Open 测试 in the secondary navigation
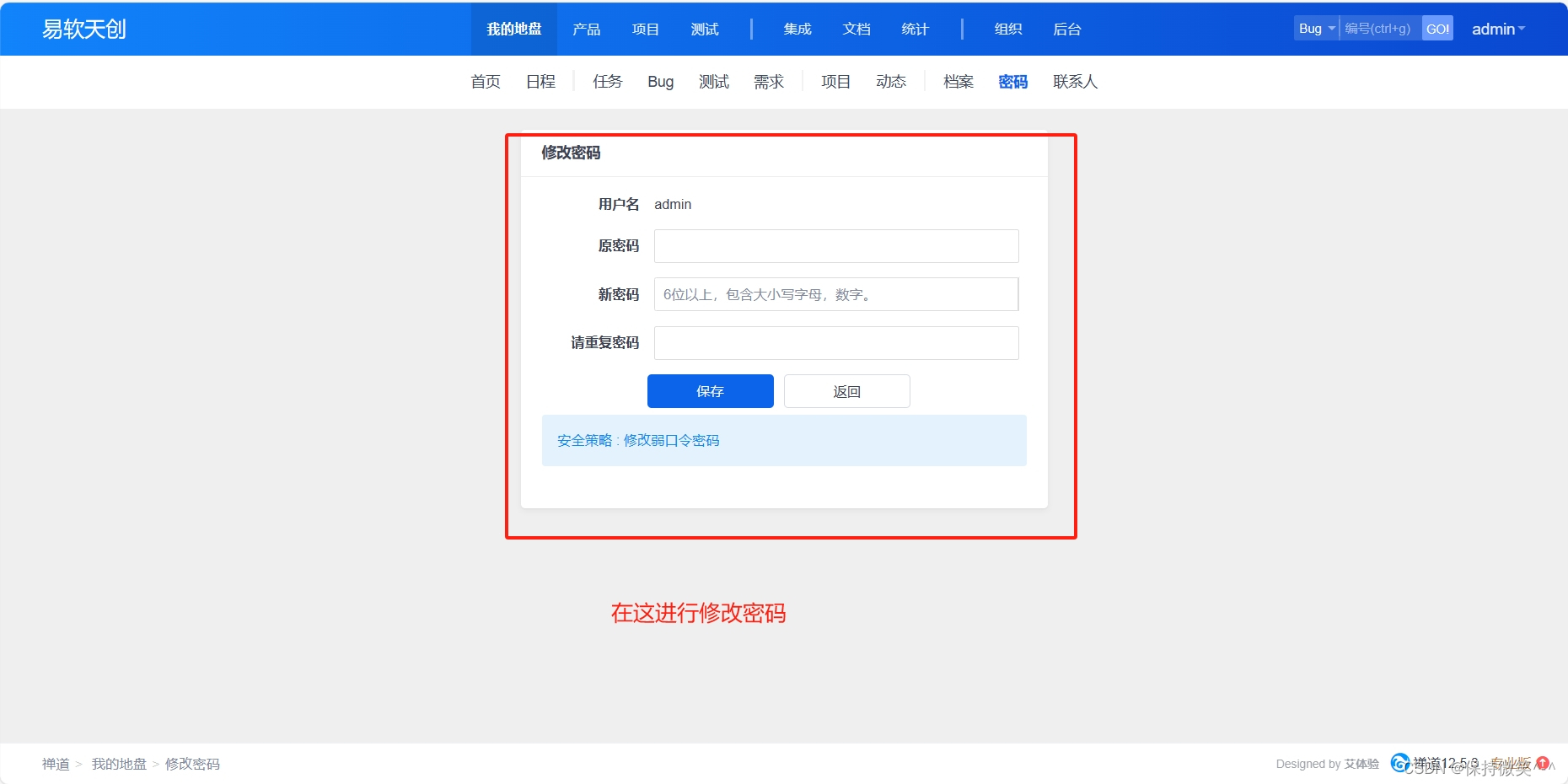Viewport: 1568px width, 784px height. (714, 82)
